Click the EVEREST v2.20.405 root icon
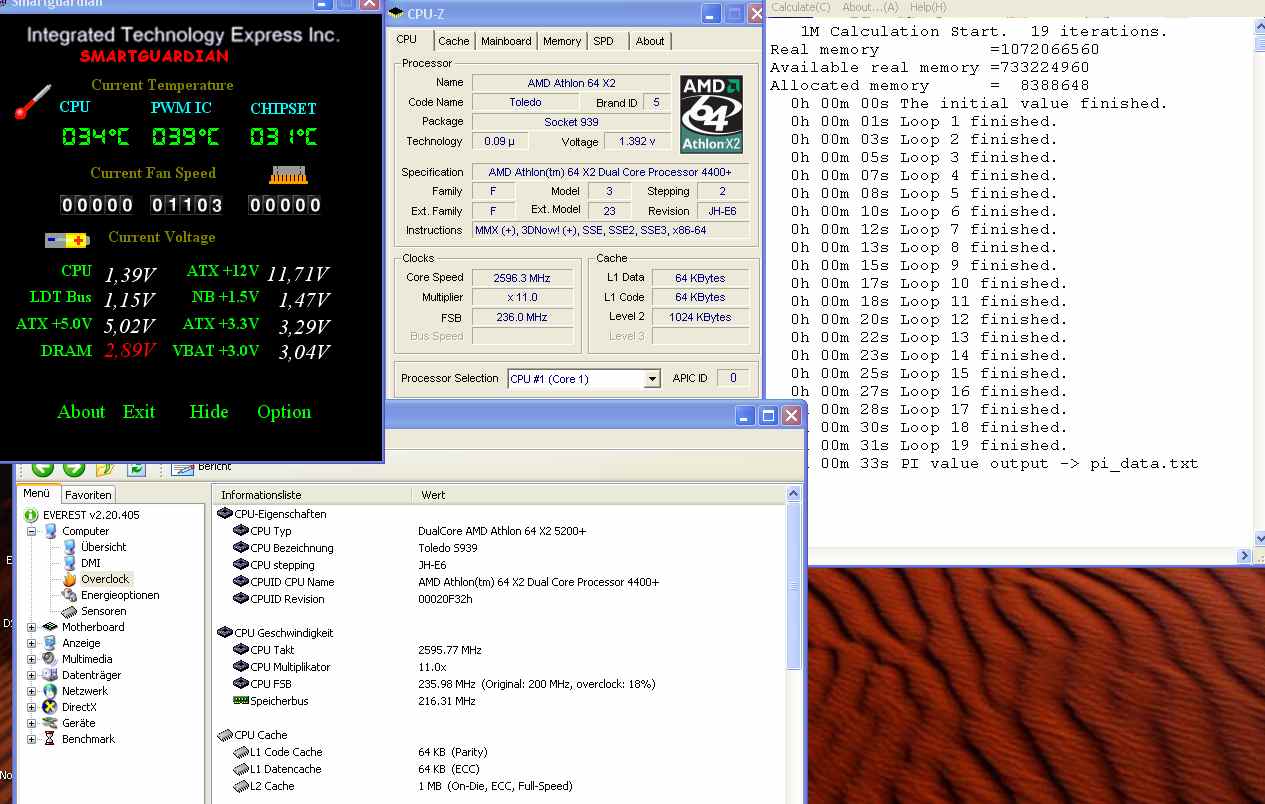1265x804 pixels. 31,515
